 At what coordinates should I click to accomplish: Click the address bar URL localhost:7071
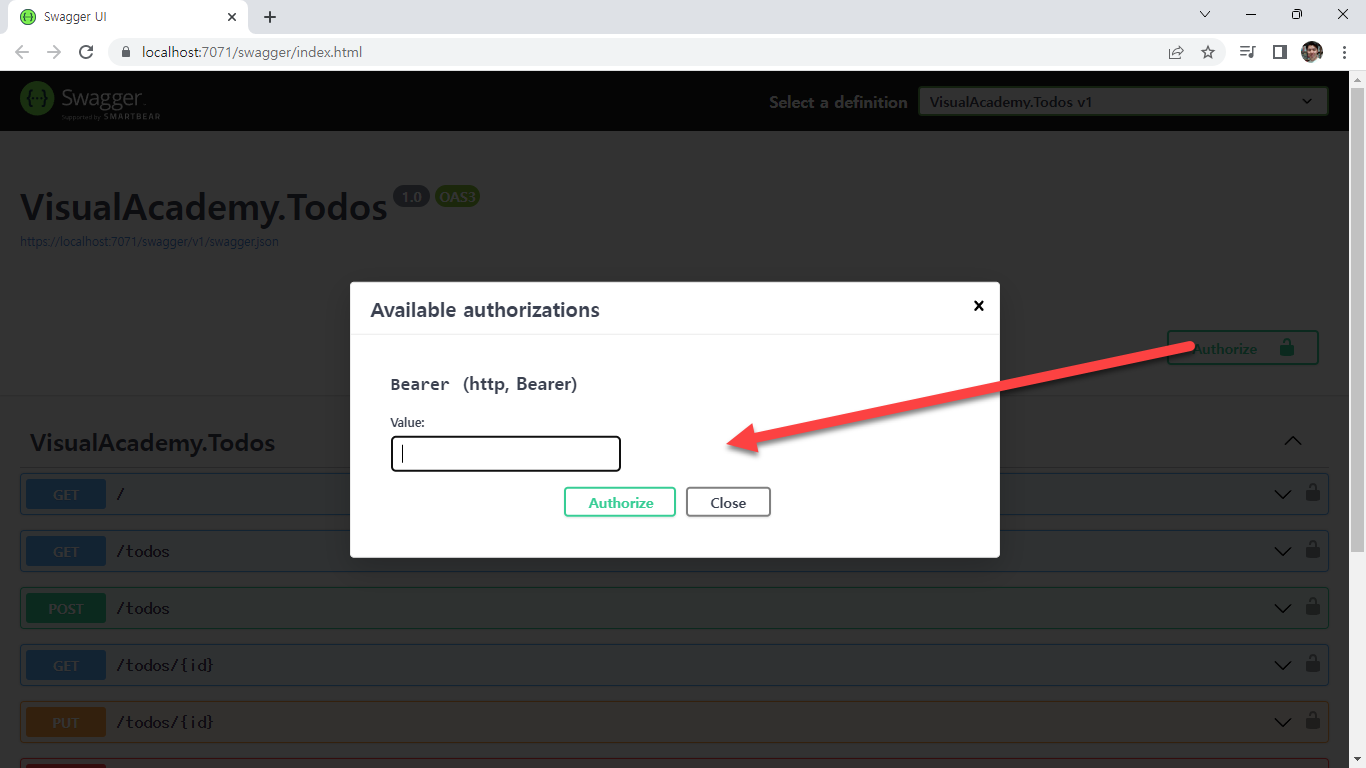(x=252, y=52)
